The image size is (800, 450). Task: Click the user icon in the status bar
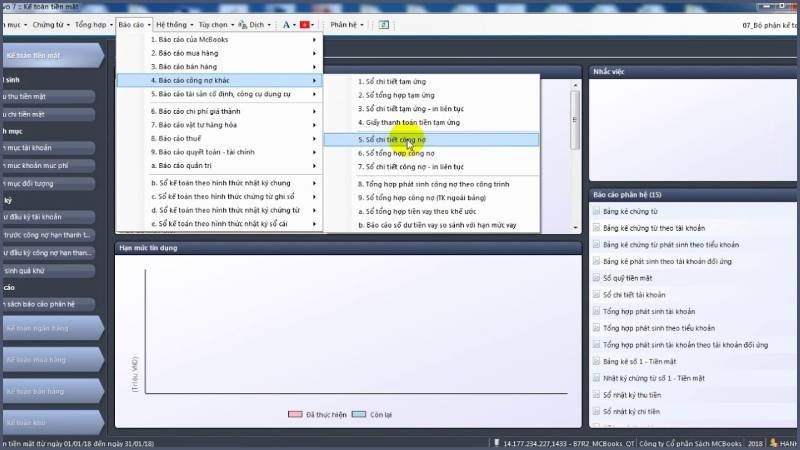(x=773, y=443)
